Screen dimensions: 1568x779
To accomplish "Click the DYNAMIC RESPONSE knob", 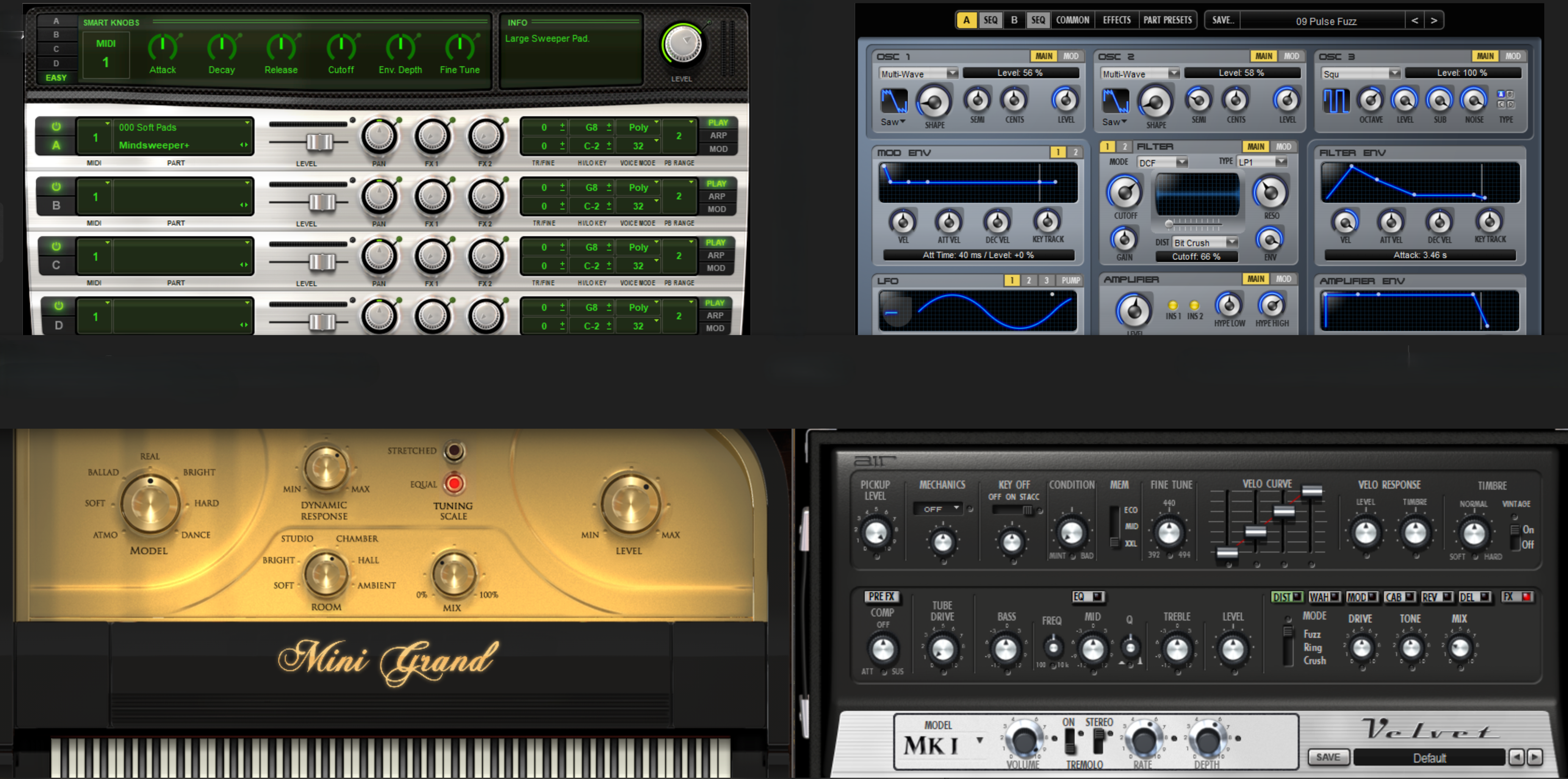I will pos(326,469).
